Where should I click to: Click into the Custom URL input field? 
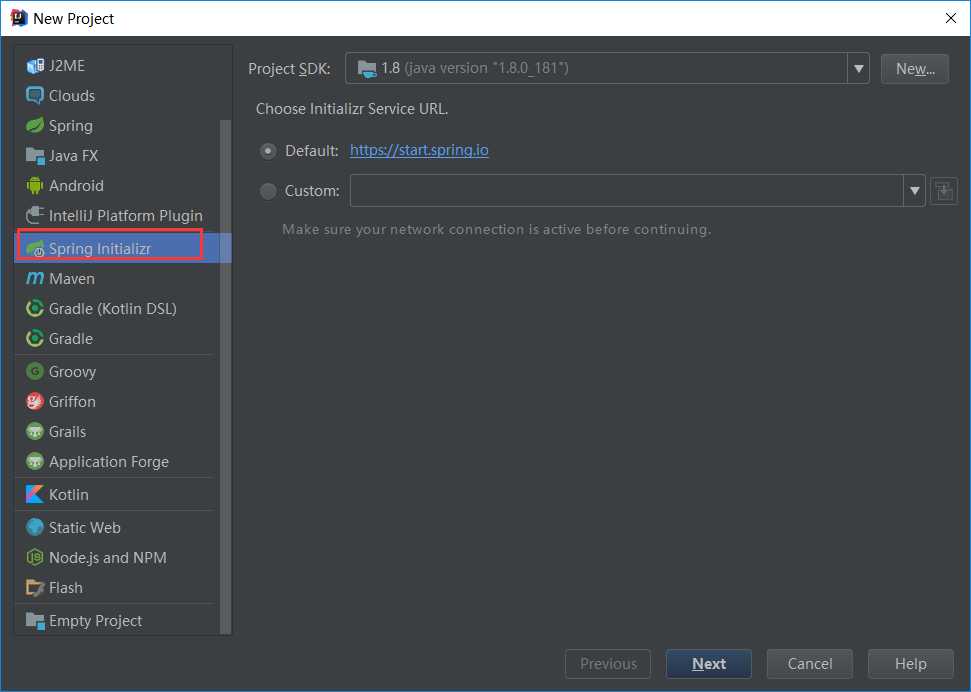[x=627, y=191]
